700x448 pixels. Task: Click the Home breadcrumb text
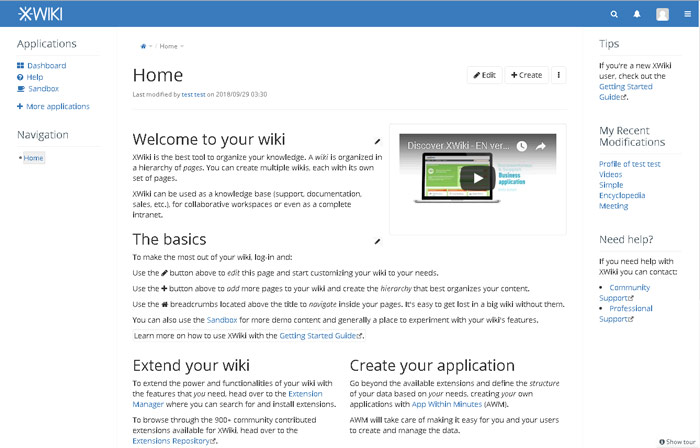pos(168,46)
